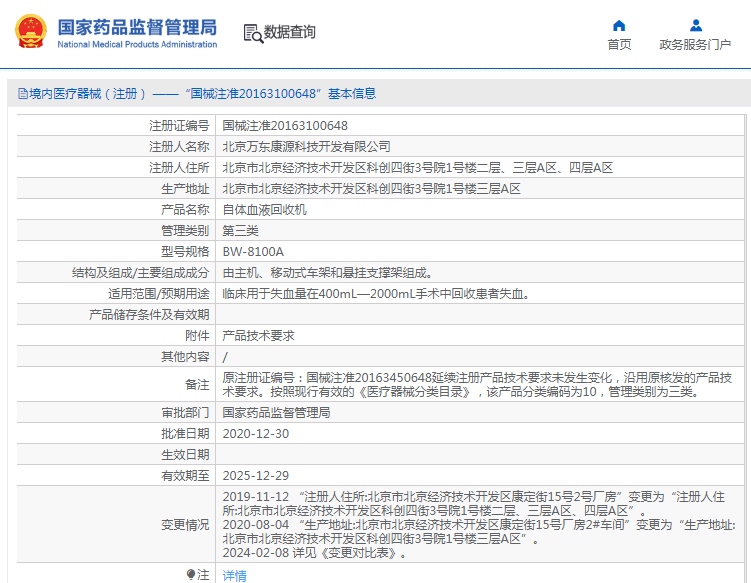The height and width of the screenshot is (583, 751).
Task: Select change entry dated 2019-11-12
Action: pos(474,504)
